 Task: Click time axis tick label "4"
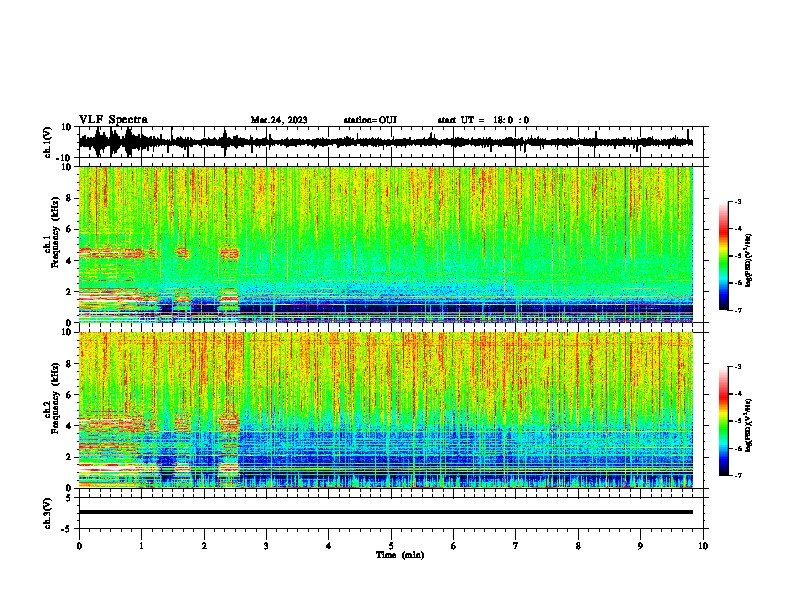point(329,546)
